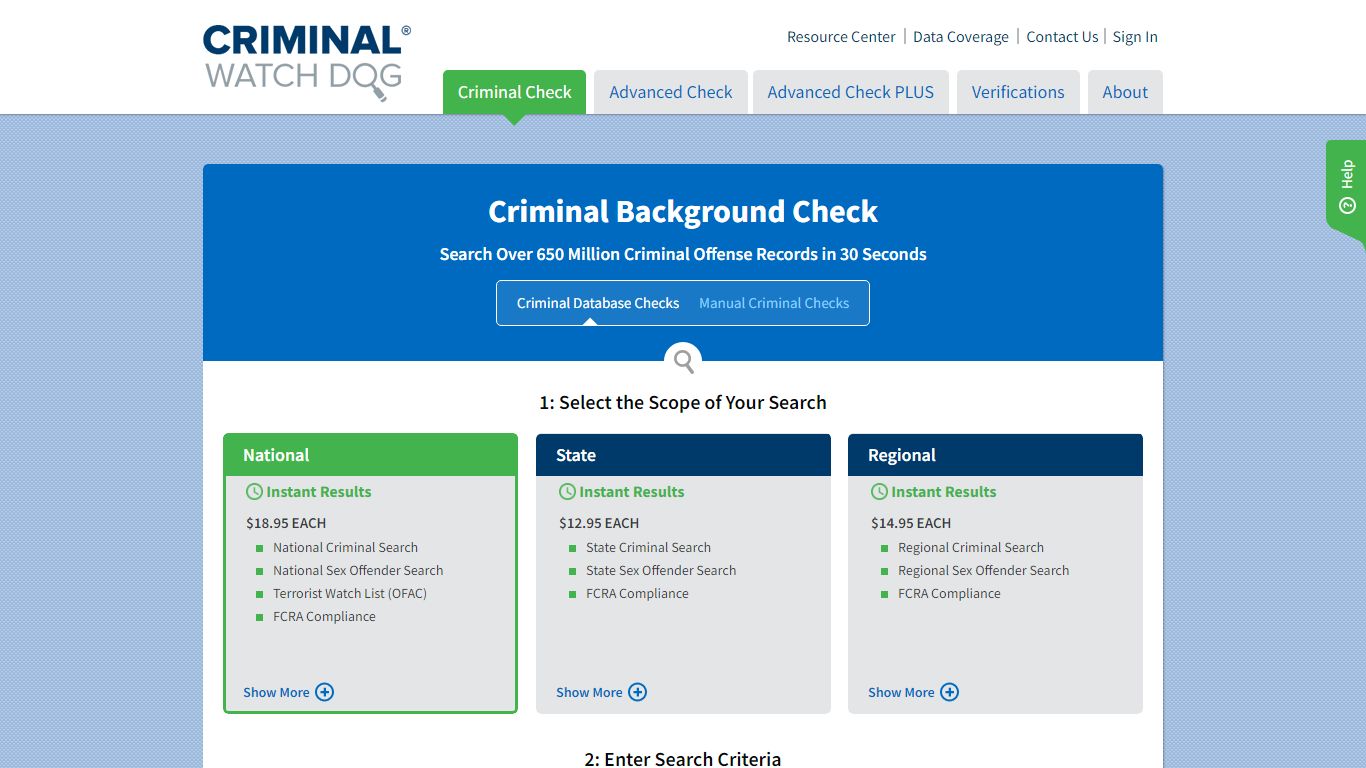
Task: Go to the Verifications tab
Action: point(1018,92)
